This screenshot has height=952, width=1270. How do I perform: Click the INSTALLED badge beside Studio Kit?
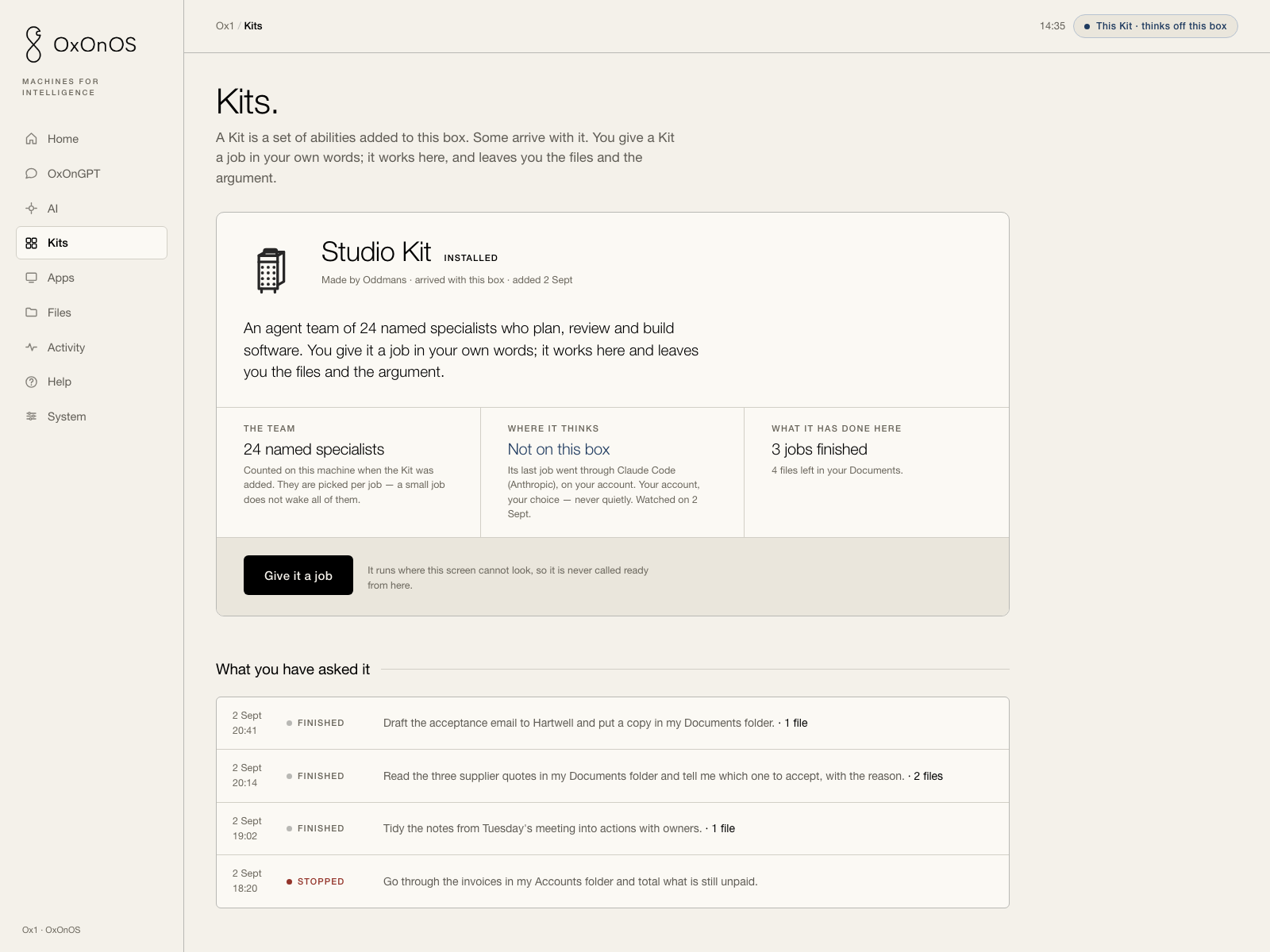point(471,258)
